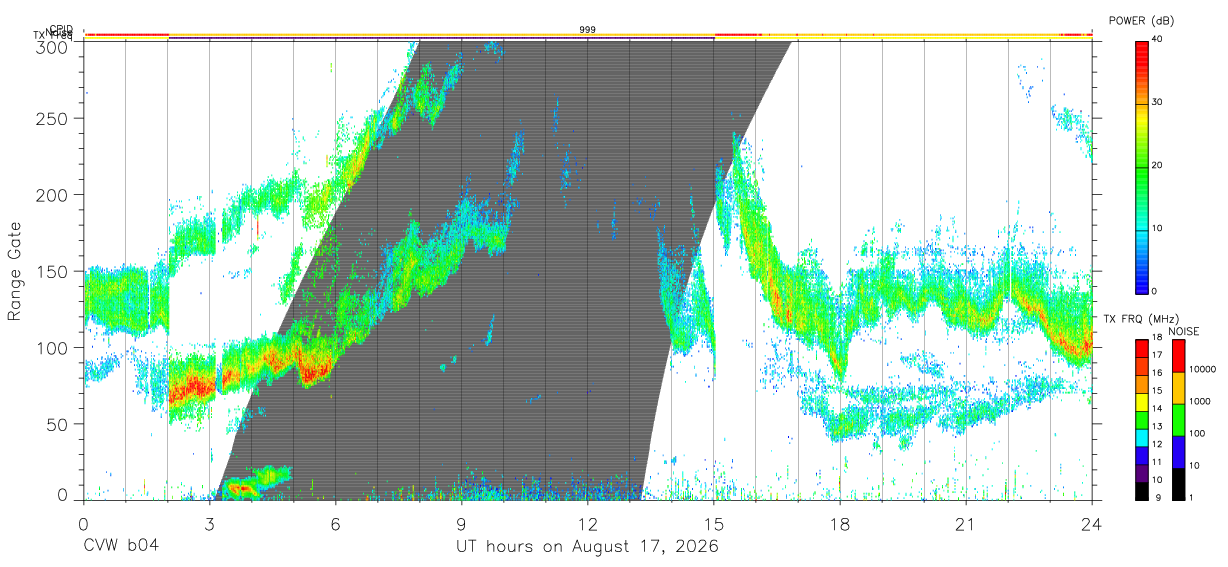Select the 11 label on TX FRQ scale
This screenshot has height=567, width=1228.
pos(1157,462)
